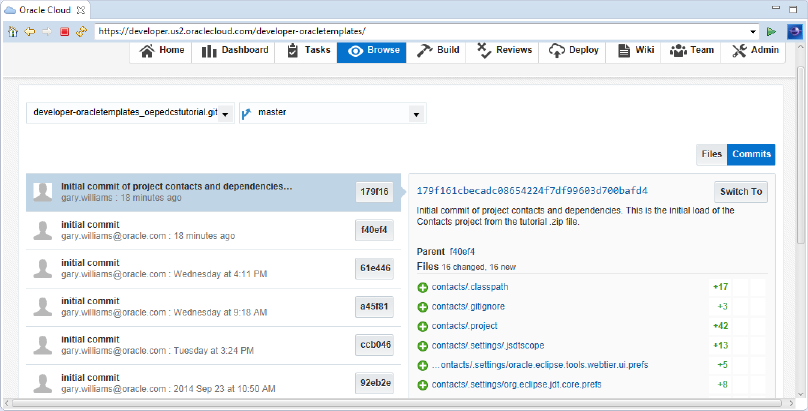
Task: Click the back arrow icon
Action: coord(30,31)
